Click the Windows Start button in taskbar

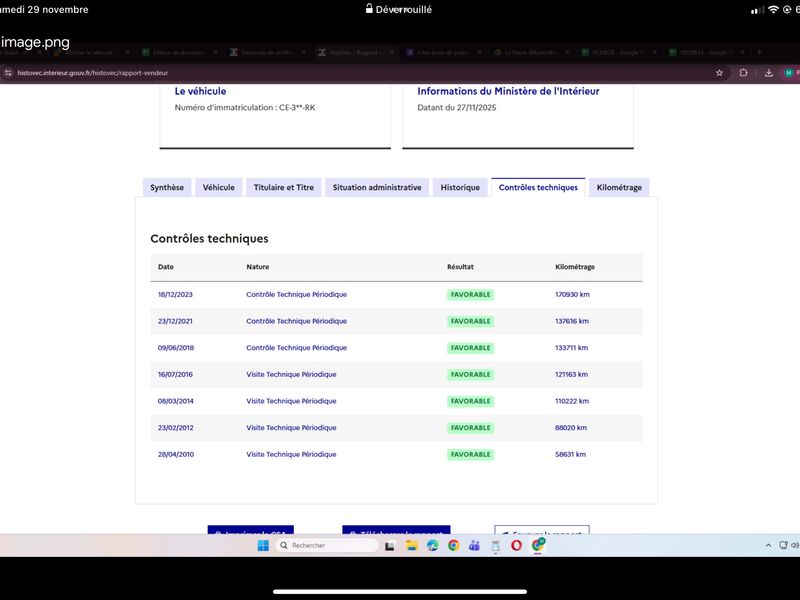click(x=262, y=545)
